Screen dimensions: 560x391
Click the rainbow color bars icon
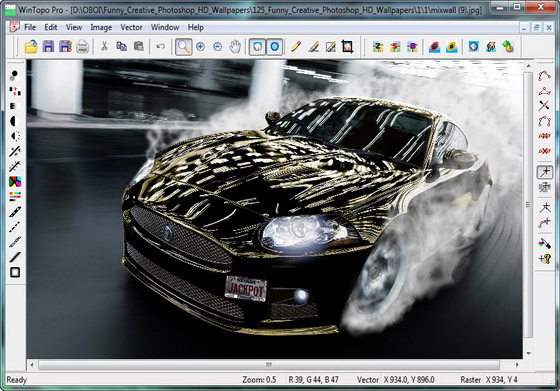coord(15,196)
